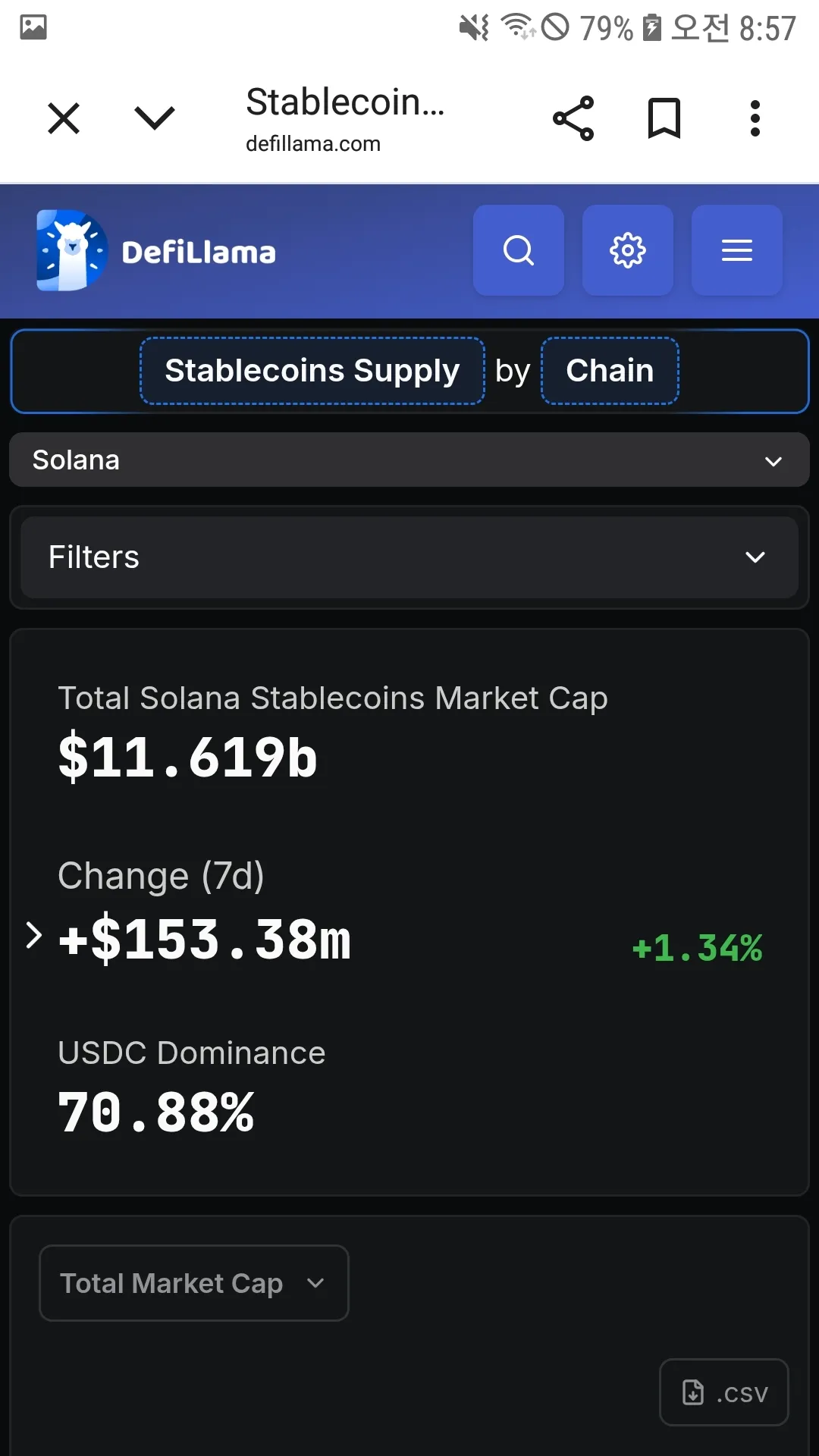
Task: Share this page via share icon
Action: coord(573,118)
